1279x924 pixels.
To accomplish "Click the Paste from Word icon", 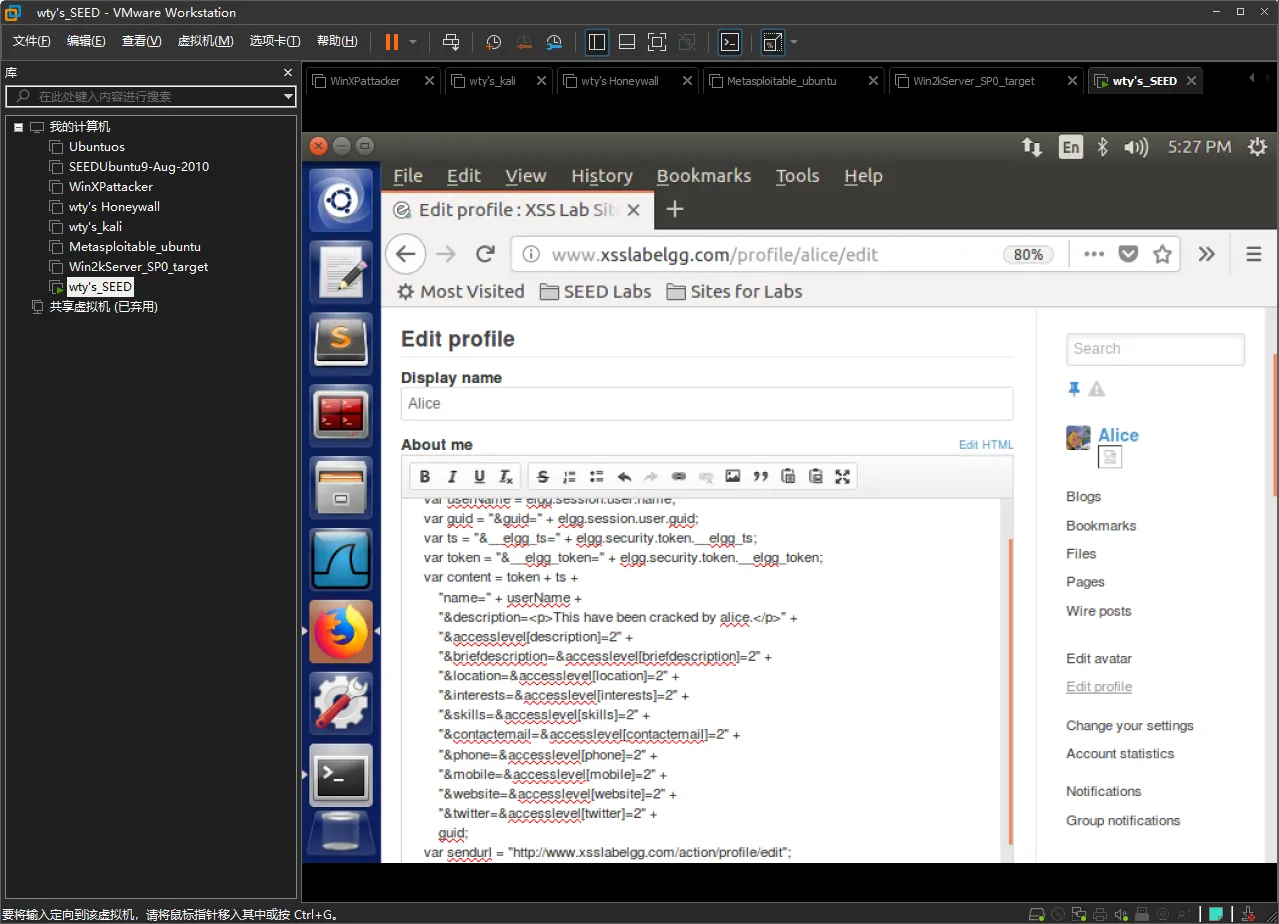I will 815,476.
